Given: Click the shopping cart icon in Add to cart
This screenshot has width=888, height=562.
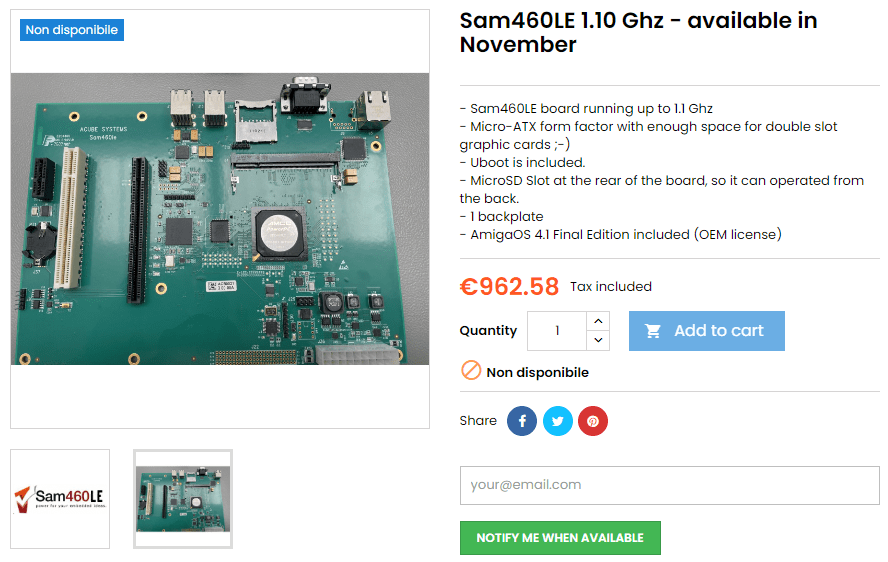Looking at the screenshot, I should (653, 331).
